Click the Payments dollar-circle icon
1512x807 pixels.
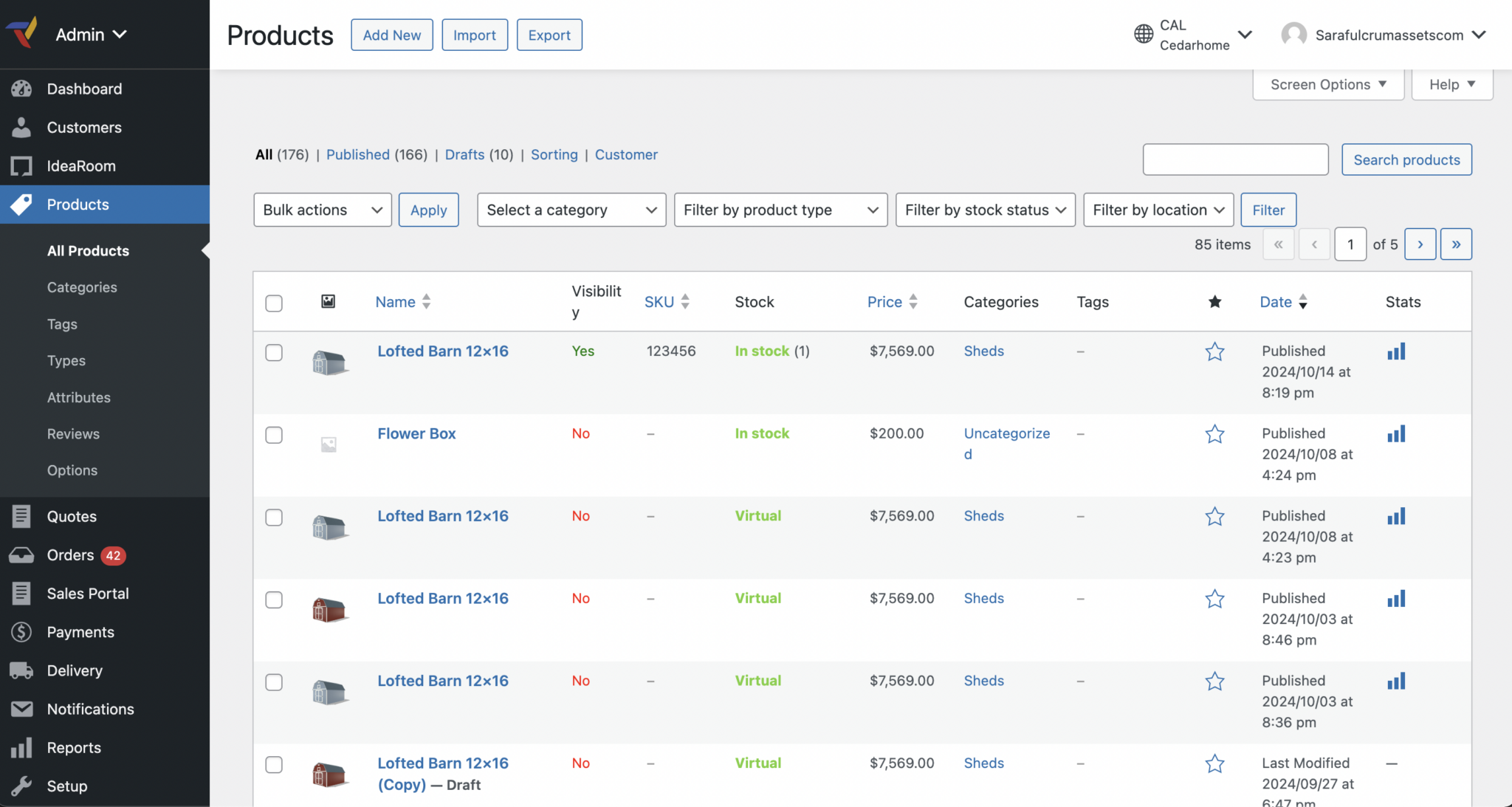click(21, 632)
